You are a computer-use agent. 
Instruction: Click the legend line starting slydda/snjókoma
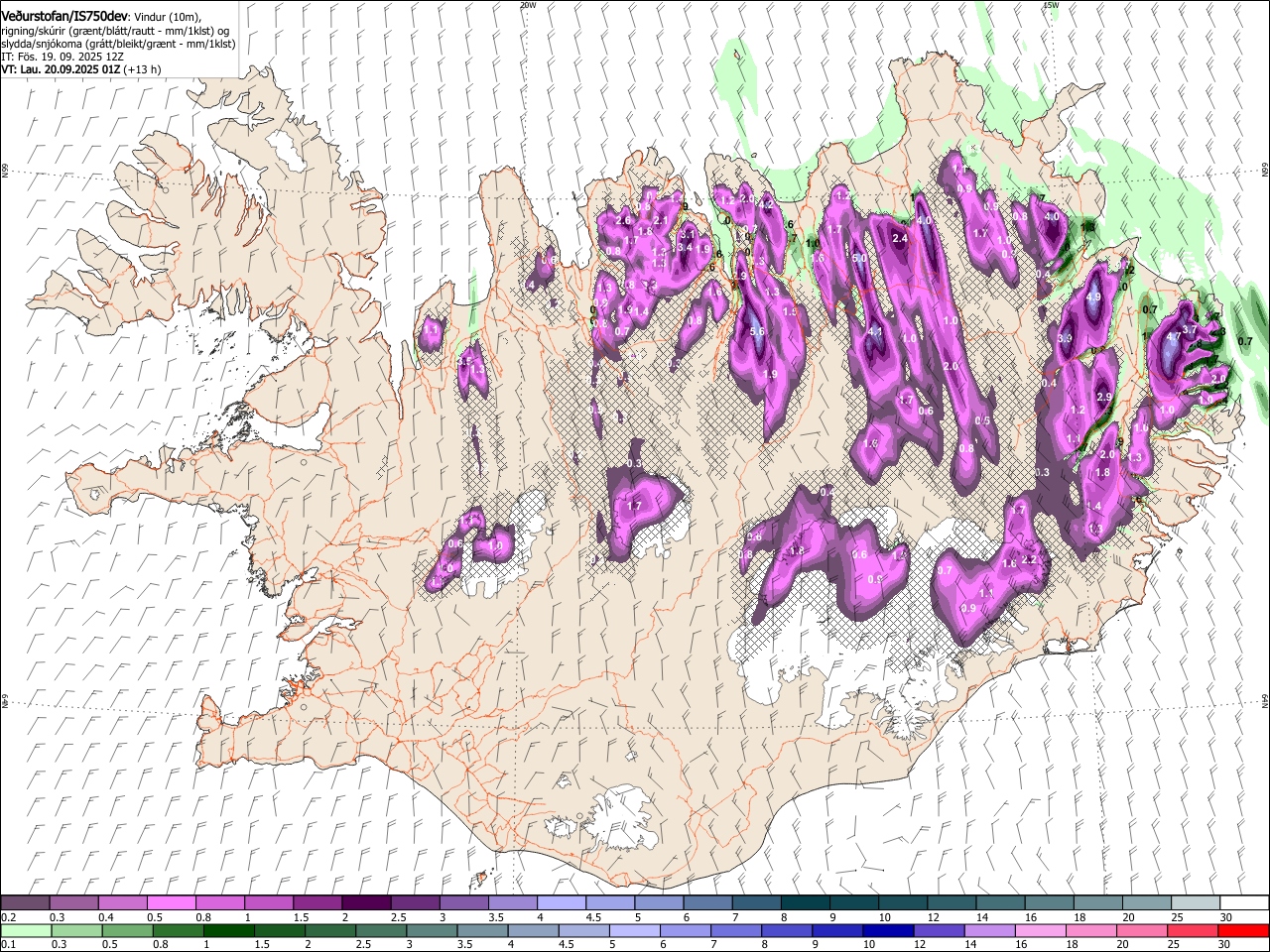tap(118, 44)
